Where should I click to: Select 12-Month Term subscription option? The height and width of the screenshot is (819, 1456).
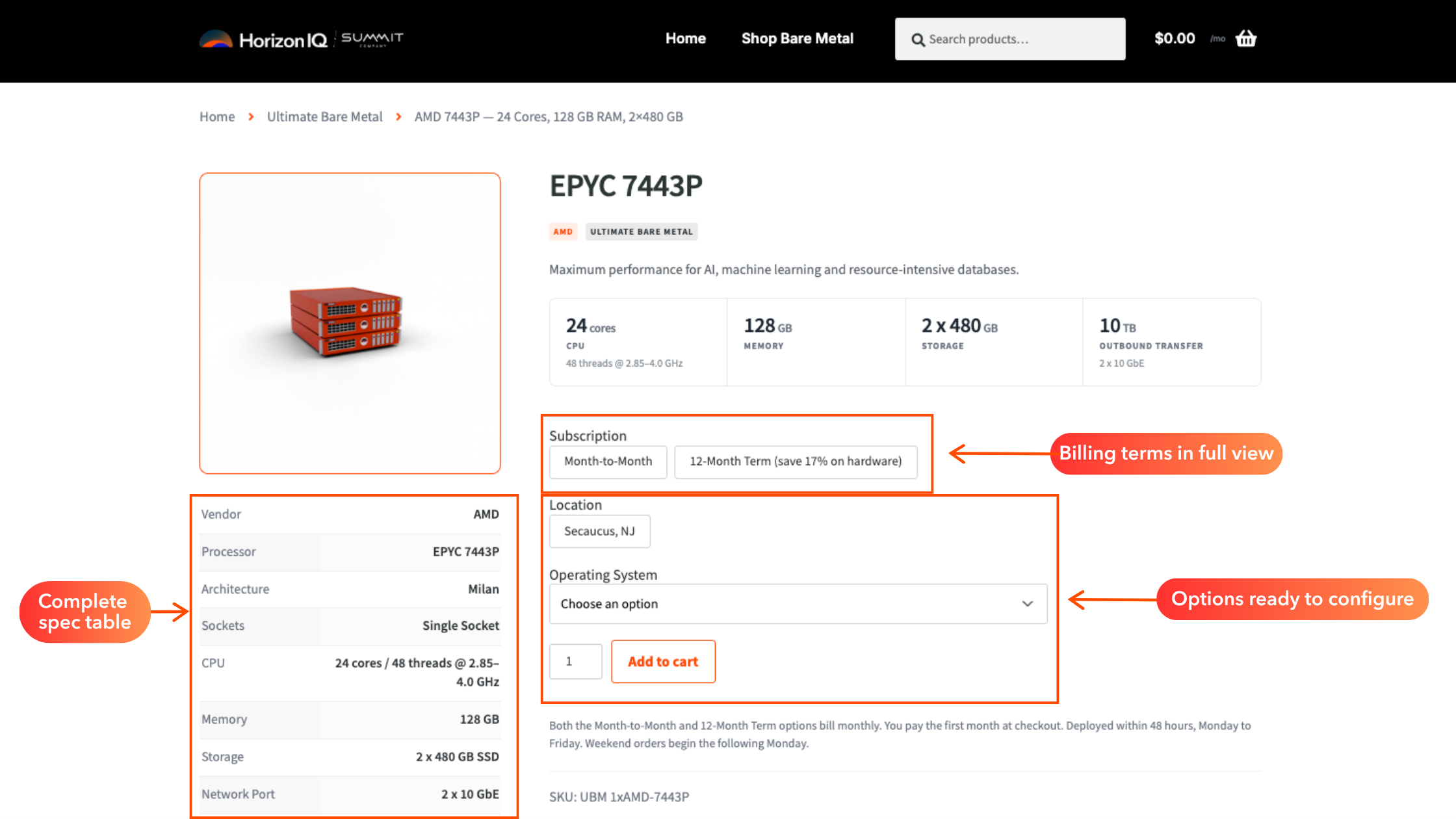(x=796, y=461)
